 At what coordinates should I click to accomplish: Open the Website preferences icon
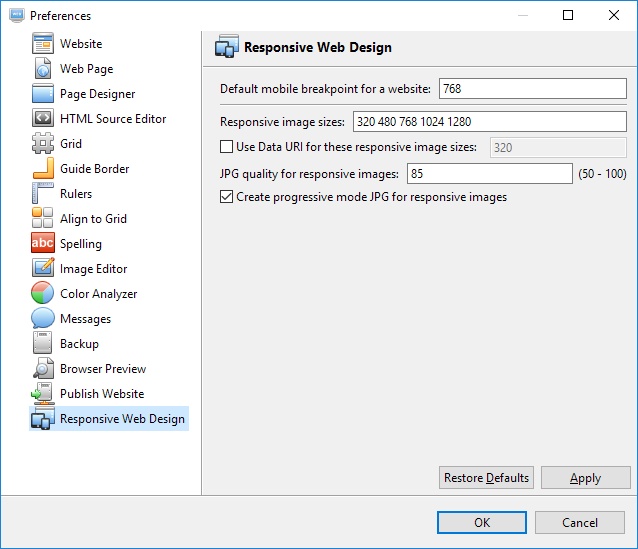coord(43,44)
